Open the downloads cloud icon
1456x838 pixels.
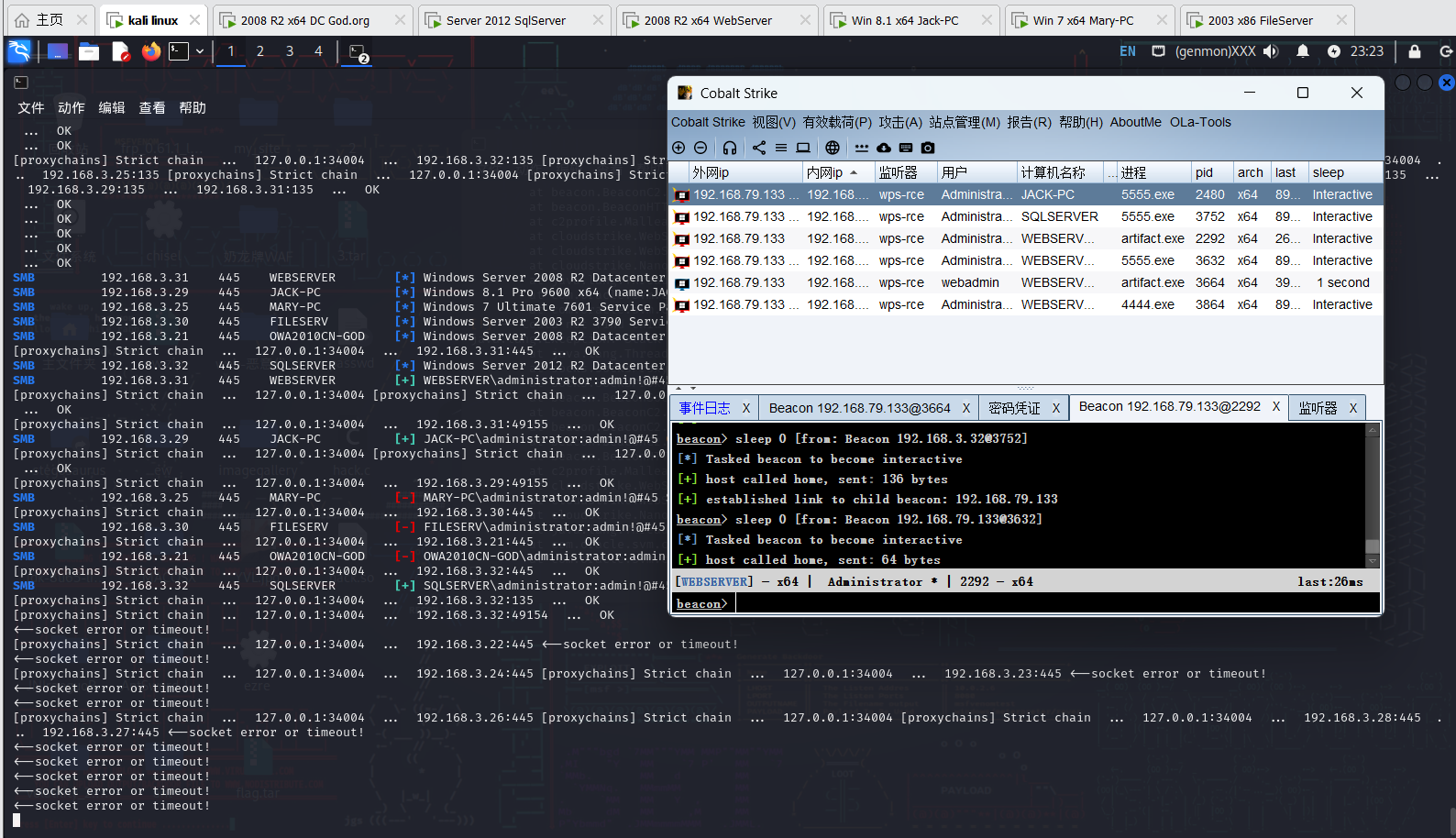[884, 148]
